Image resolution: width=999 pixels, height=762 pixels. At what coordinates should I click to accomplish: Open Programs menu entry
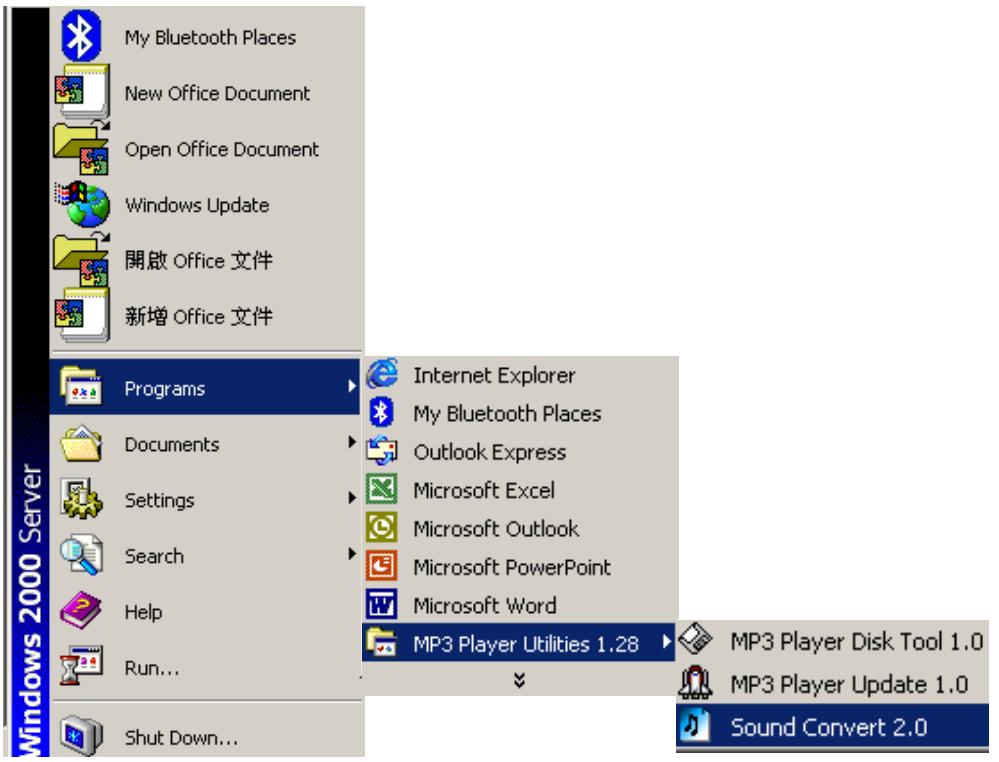coord(205,387)
